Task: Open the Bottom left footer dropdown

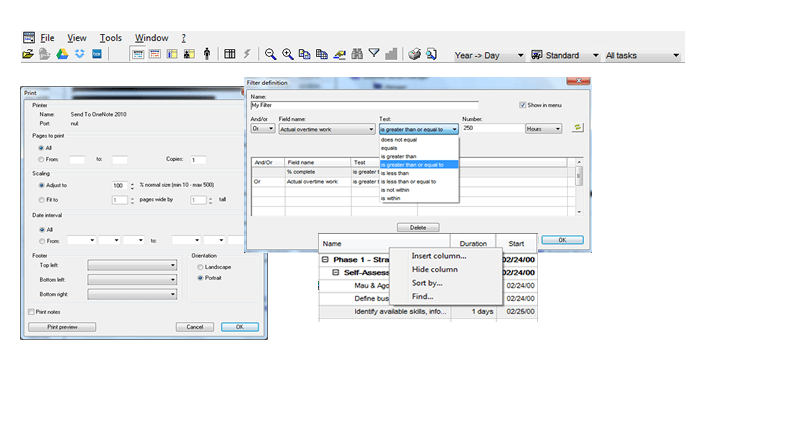Action: click(x=132, y=280)
